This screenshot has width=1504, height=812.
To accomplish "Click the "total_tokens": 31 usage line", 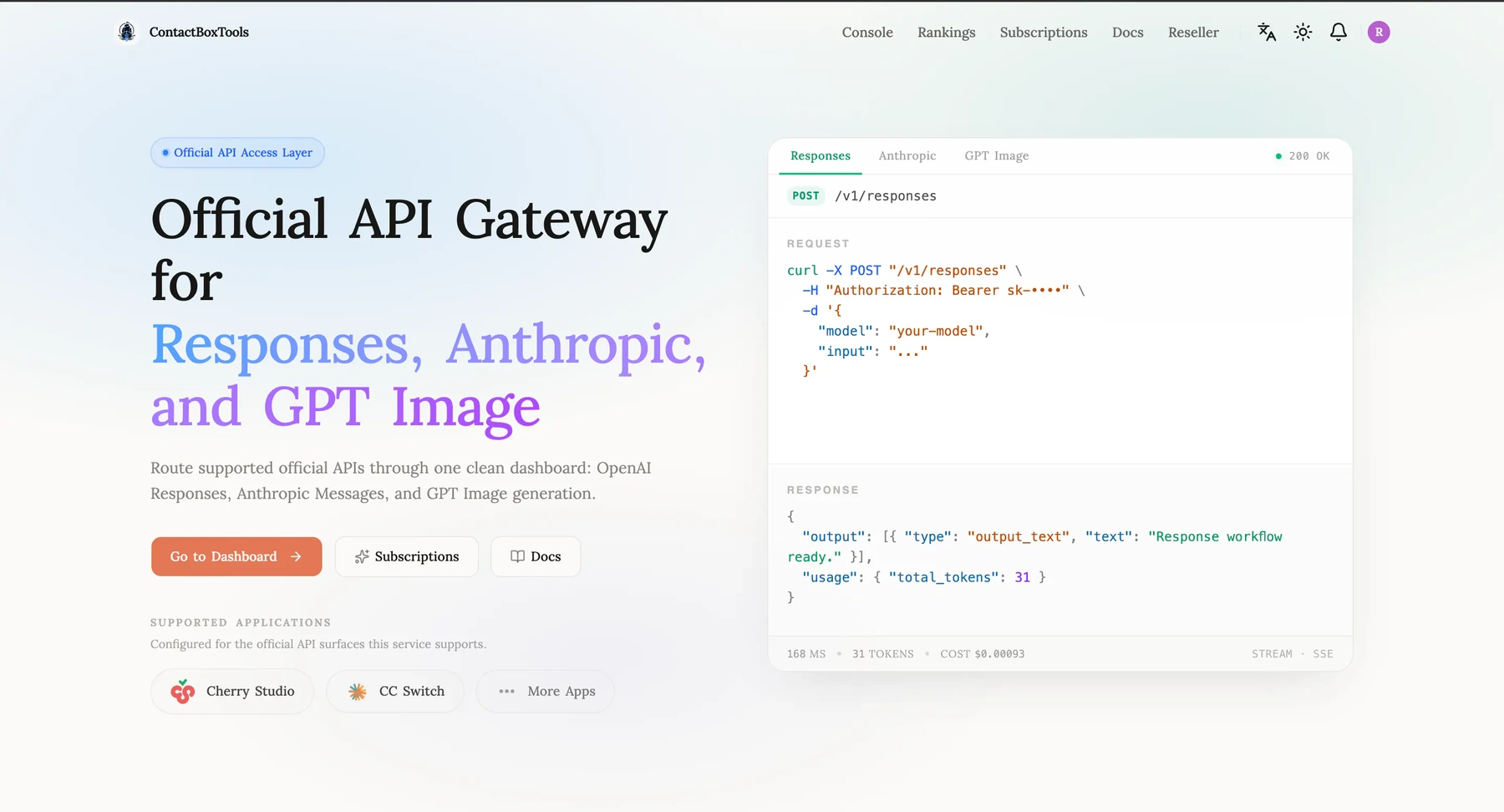I will (924, 577).
